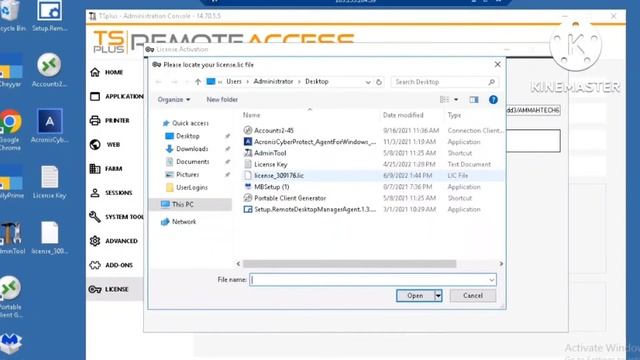Select Downloads in navigation pane
This screenshot has height=360, width=640.
tap(192, 149)
